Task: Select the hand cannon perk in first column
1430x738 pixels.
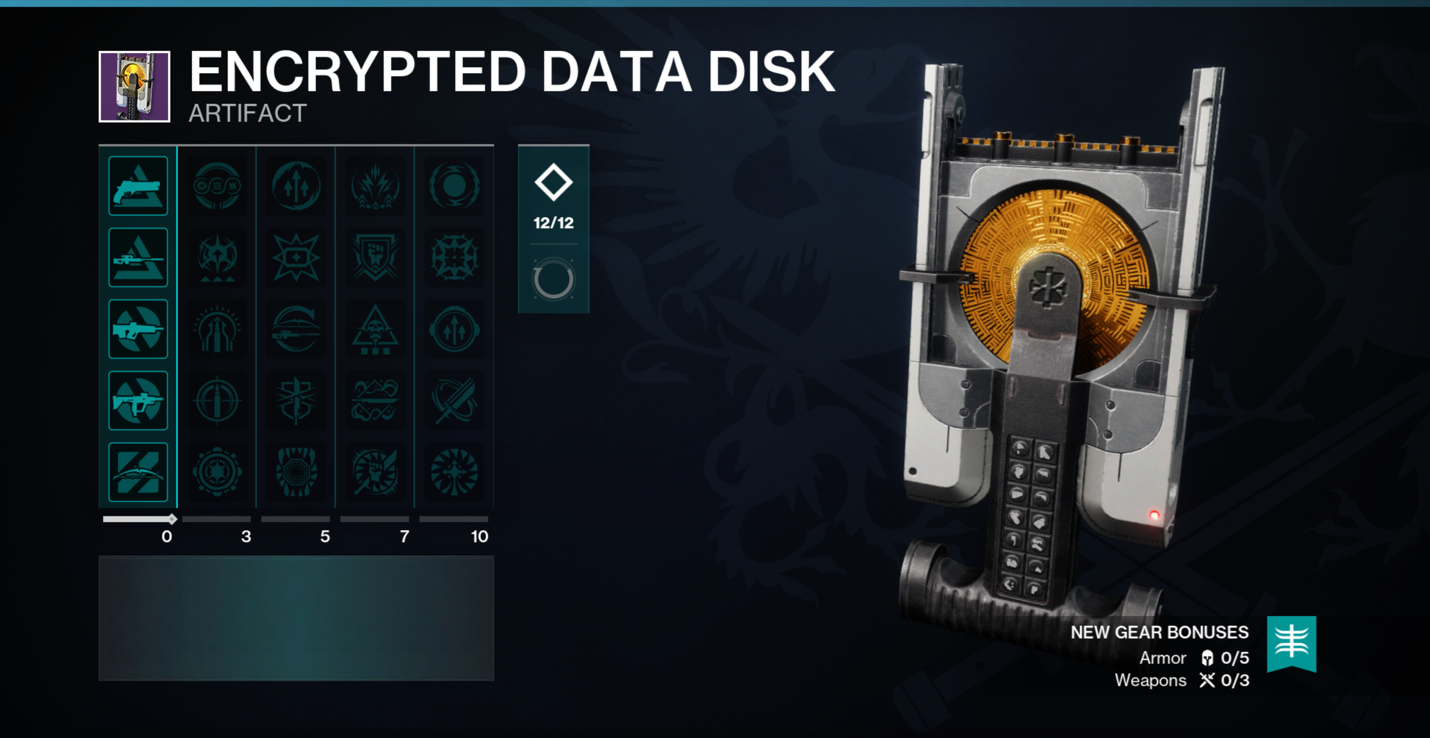Action: pos(138,186)
